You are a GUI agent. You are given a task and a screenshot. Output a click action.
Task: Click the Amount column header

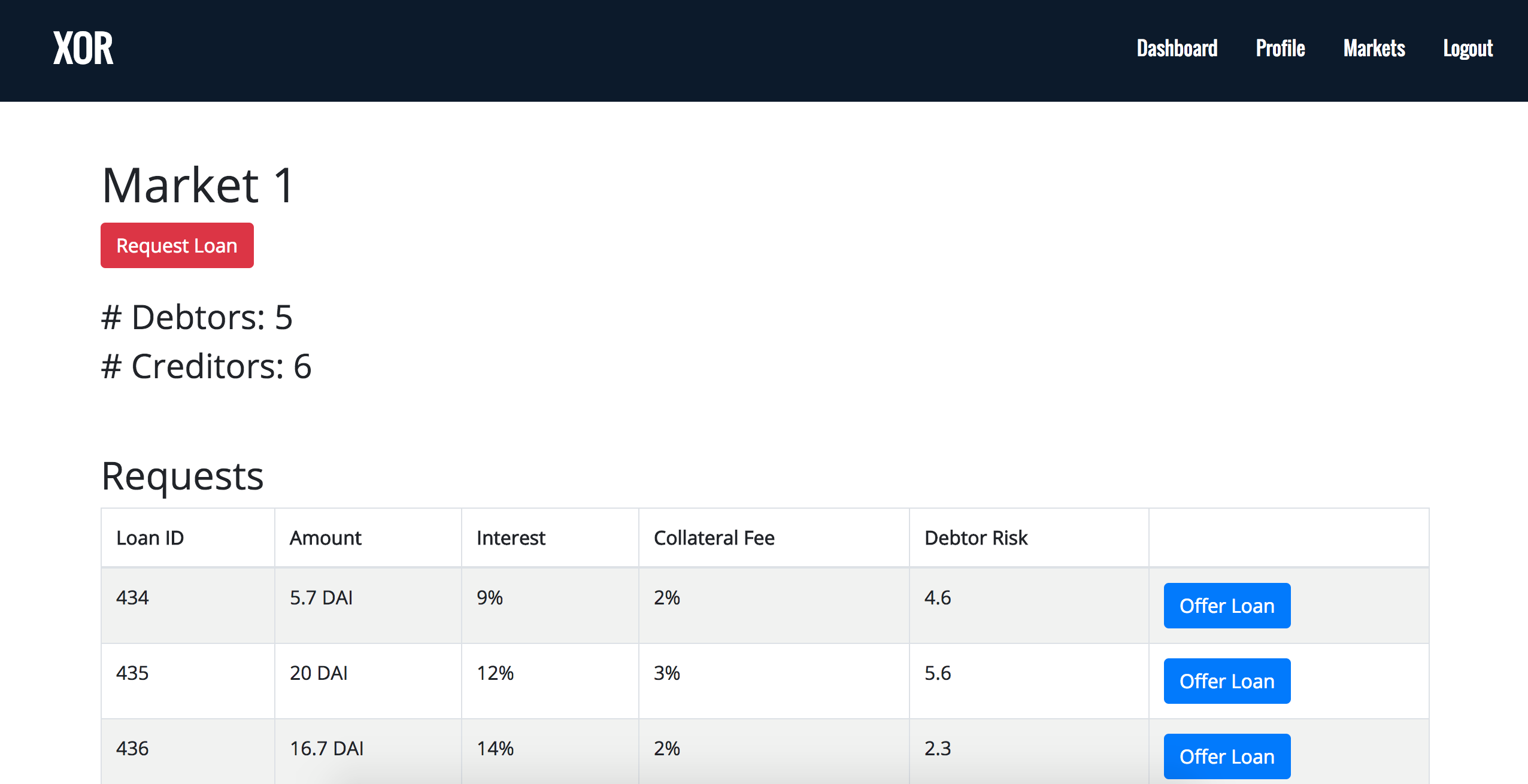click(325, 538)
